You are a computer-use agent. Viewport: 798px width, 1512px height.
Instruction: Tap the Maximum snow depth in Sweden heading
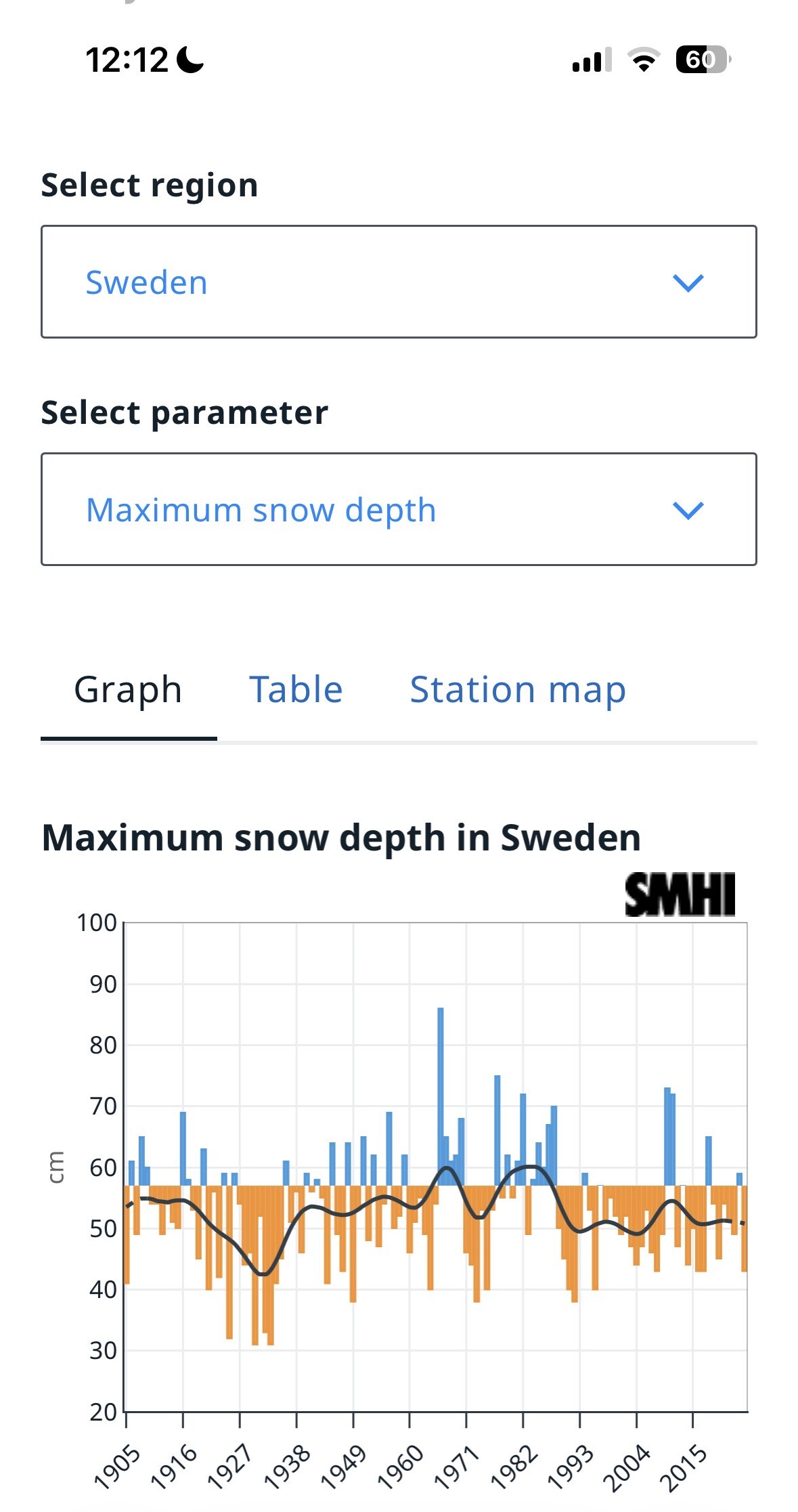tap(341, 838)
